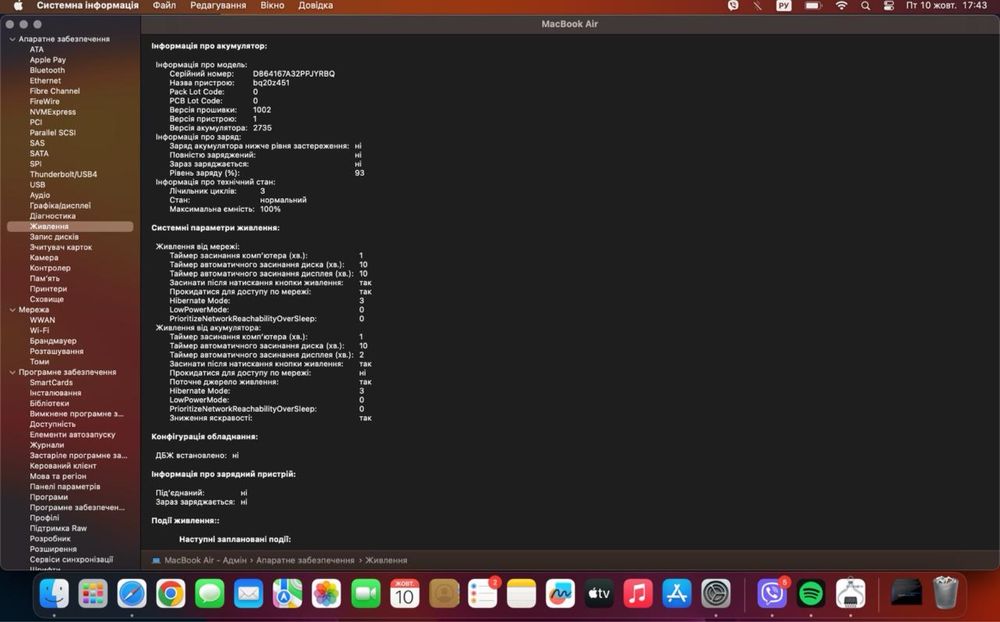Open System Settings gear in Dock
1000x622 pixels.
tap(716, 594)
